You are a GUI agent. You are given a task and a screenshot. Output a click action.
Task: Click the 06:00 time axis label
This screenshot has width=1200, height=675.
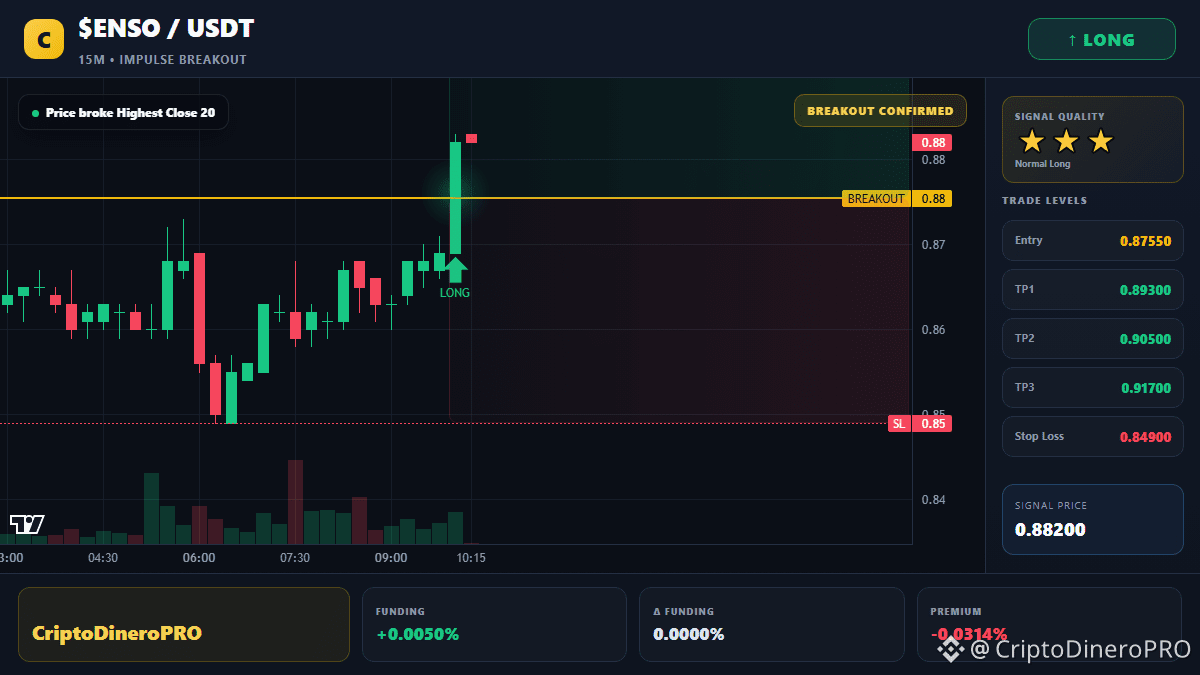199,558
